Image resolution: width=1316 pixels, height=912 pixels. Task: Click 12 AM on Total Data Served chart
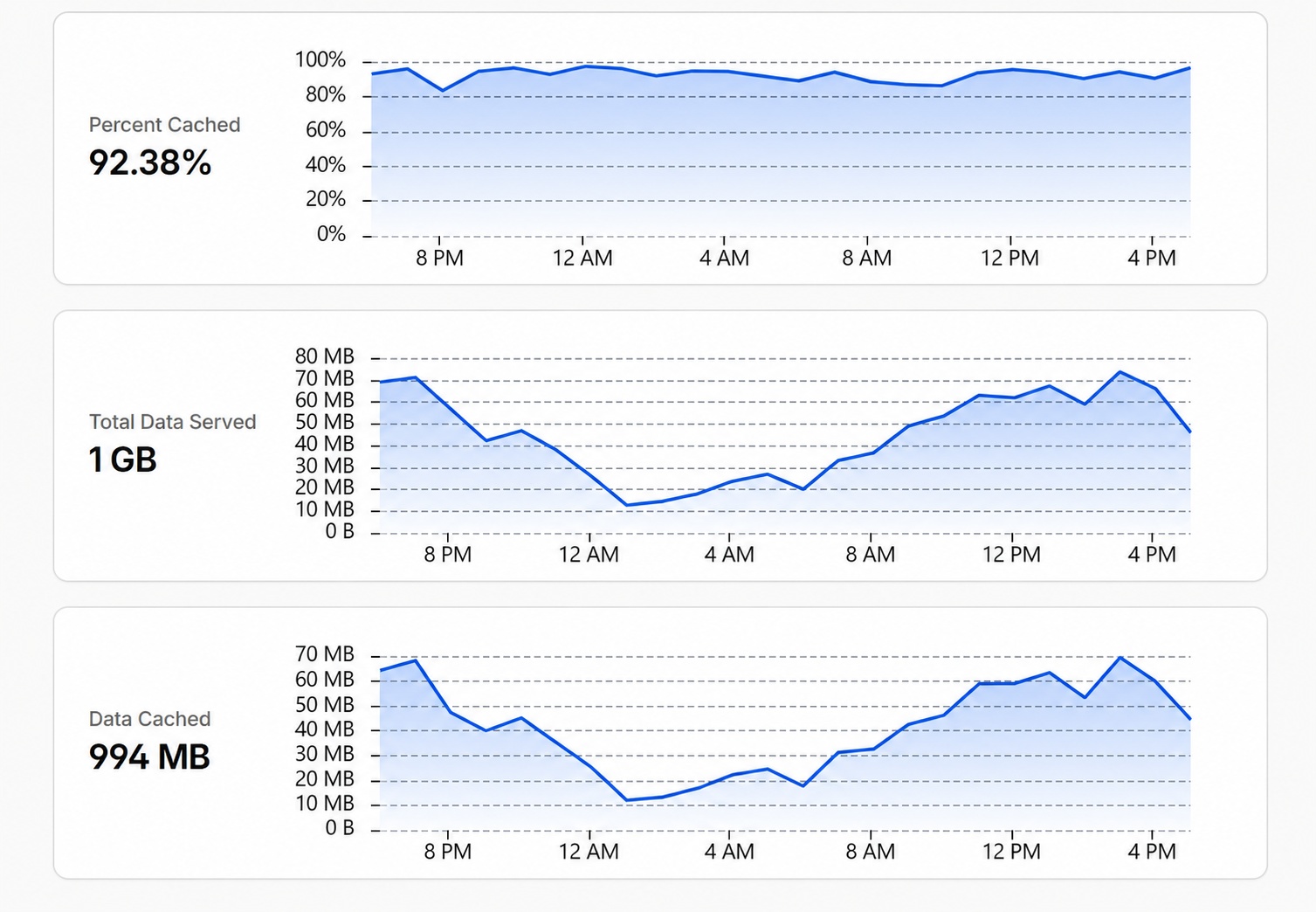point(589,555)
